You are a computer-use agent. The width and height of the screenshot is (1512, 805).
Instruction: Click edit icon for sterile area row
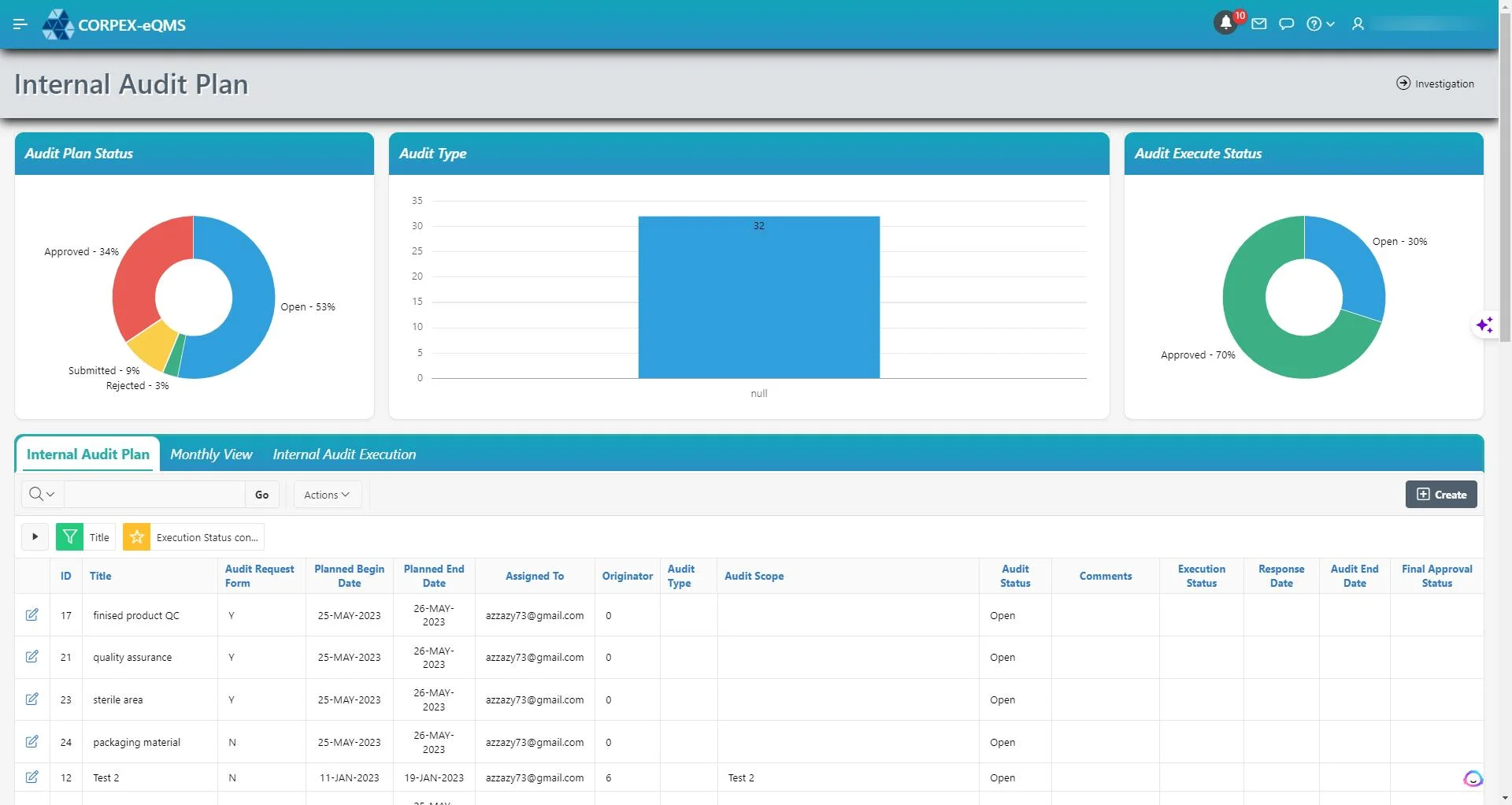tap(32, 699)
